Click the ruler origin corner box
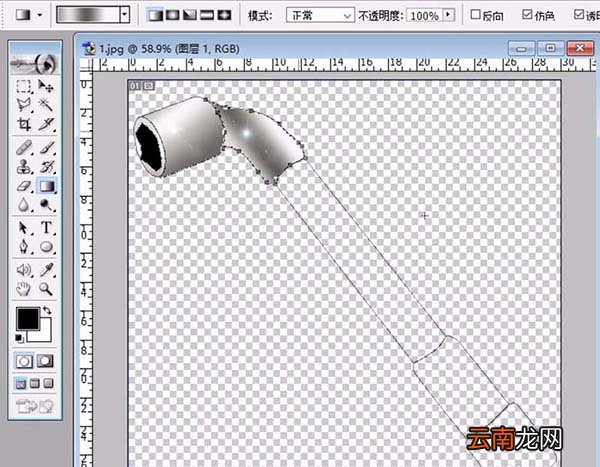This screenshot has width=600, height=467. pyautogui.click(x=86, y=65)
